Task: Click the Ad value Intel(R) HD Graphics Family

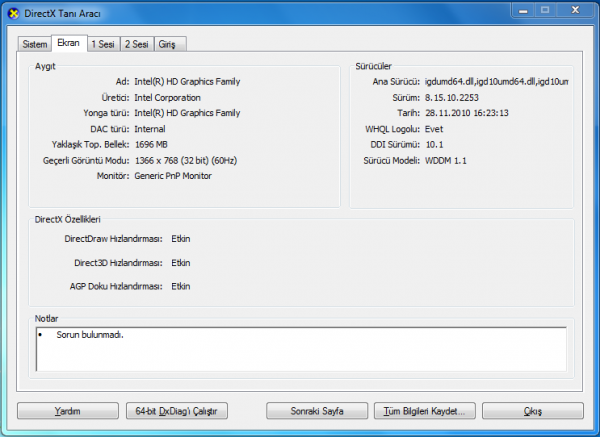Action: (x=187, y=82)
